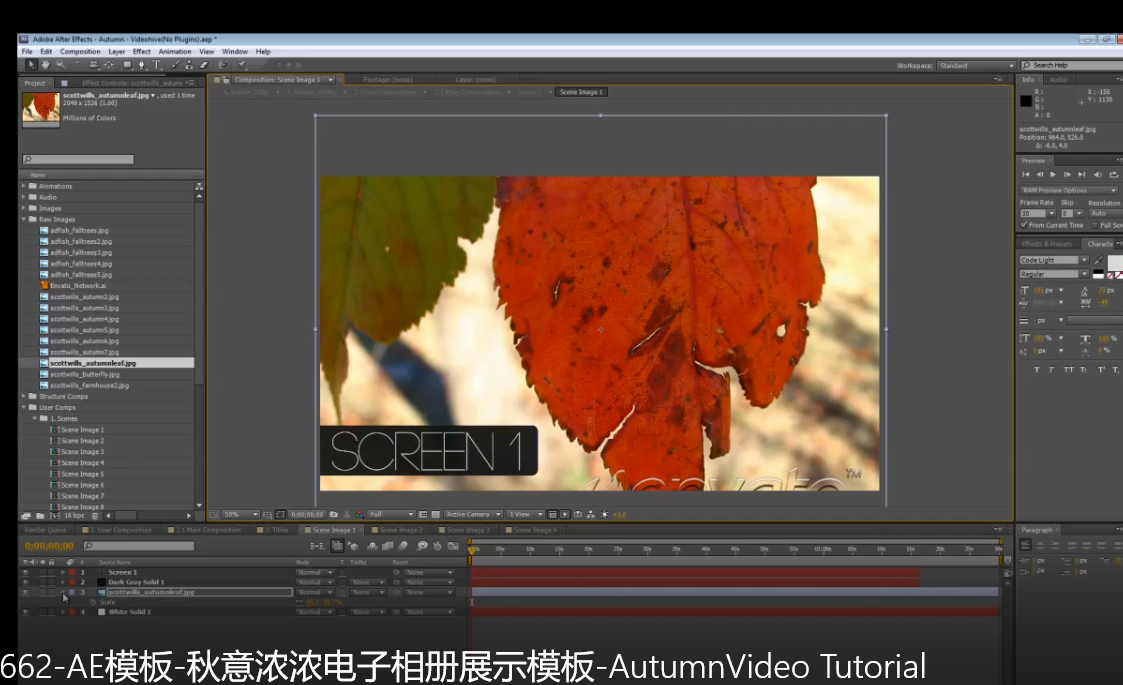Select the Rectangle shape tool
Screen dimensions: 1123x685
[x=127, y=64]
